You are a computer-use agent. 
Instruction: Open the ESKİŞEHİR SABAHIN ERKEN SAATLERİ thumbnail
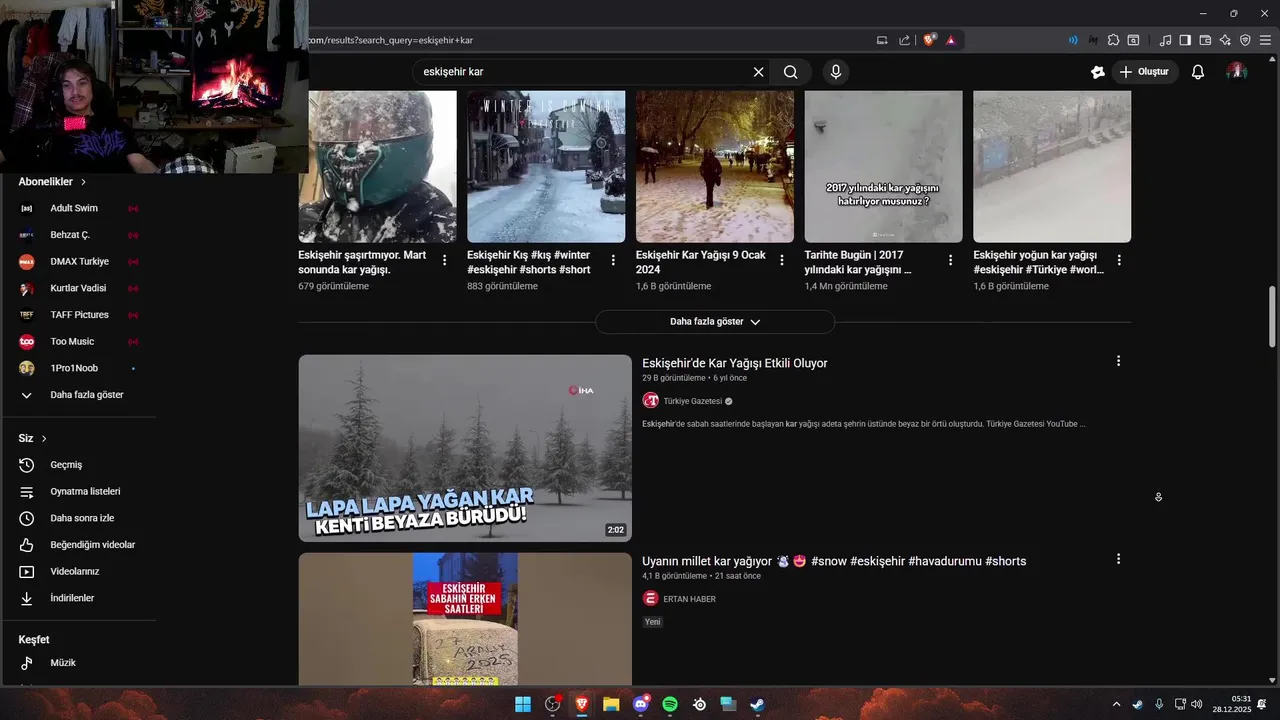(465, 619)
